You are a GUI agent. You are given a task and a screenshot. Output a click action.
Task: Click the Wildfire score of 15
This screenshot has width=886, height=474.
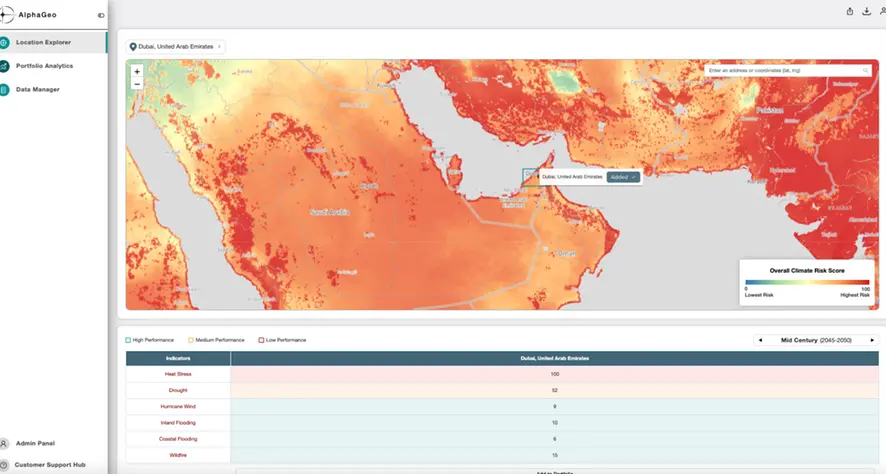[x=554, y=455]
